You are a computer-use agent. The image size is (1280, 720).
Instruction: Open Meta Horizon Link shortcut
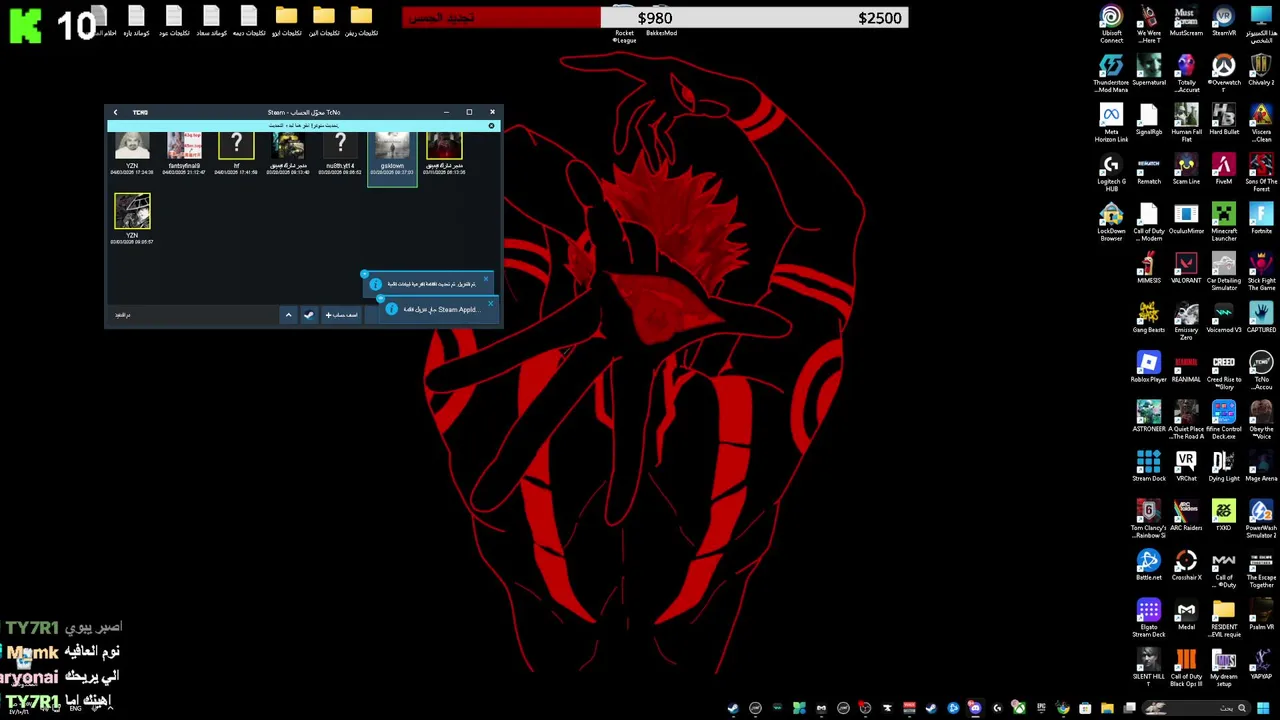[1111, 124]
